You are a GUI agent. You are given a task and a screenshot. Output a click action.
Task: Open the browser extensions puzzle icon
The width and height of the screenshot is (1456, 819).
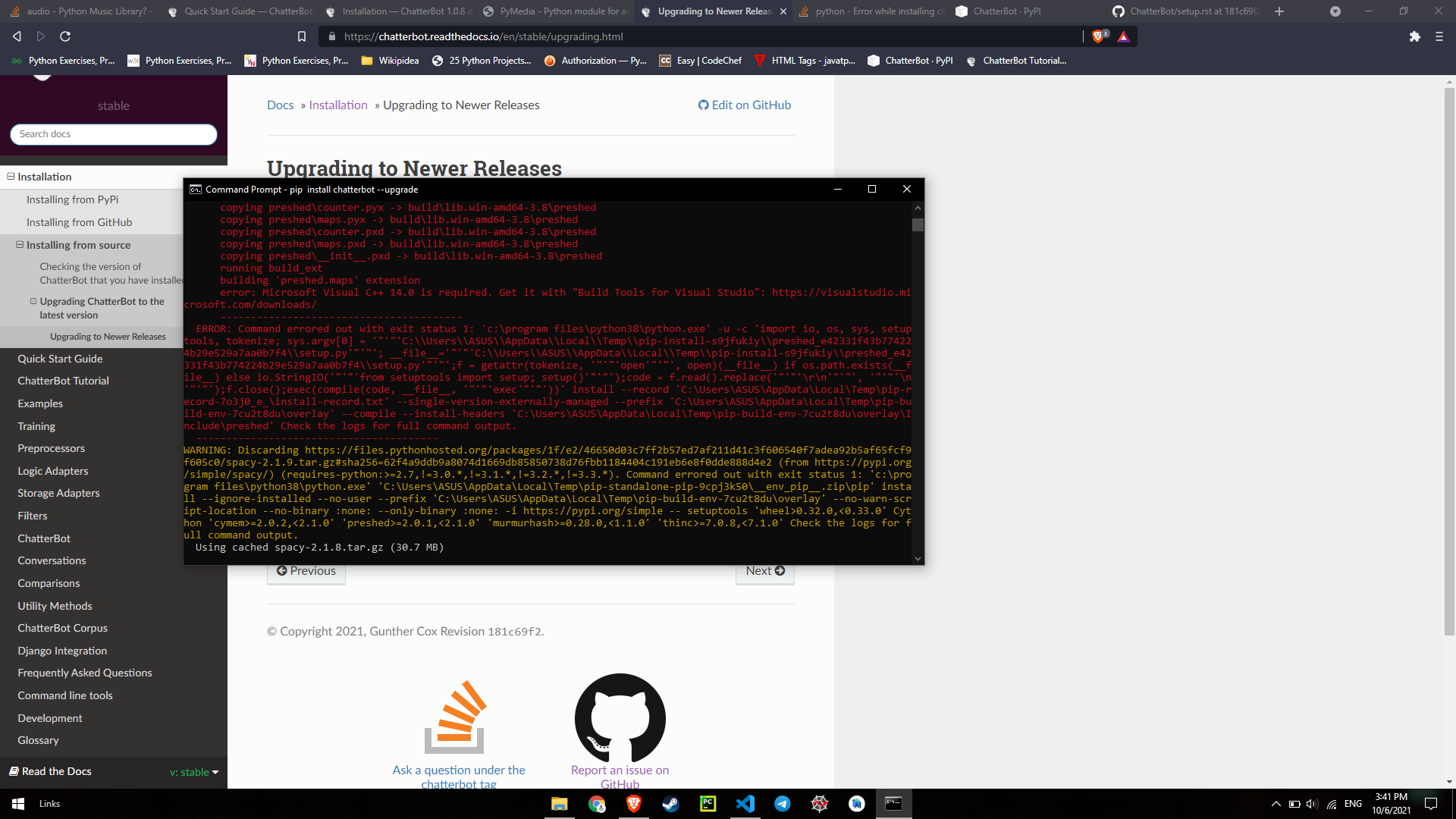[x=1415, y=36]
